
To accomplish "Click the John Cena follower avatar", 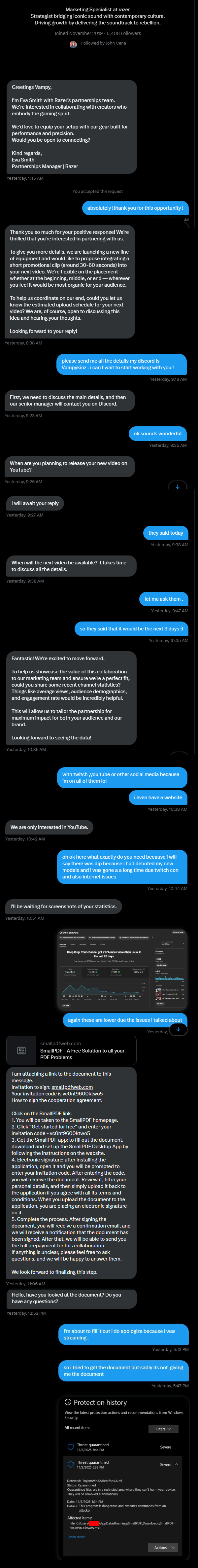I will tap(74, 44).
